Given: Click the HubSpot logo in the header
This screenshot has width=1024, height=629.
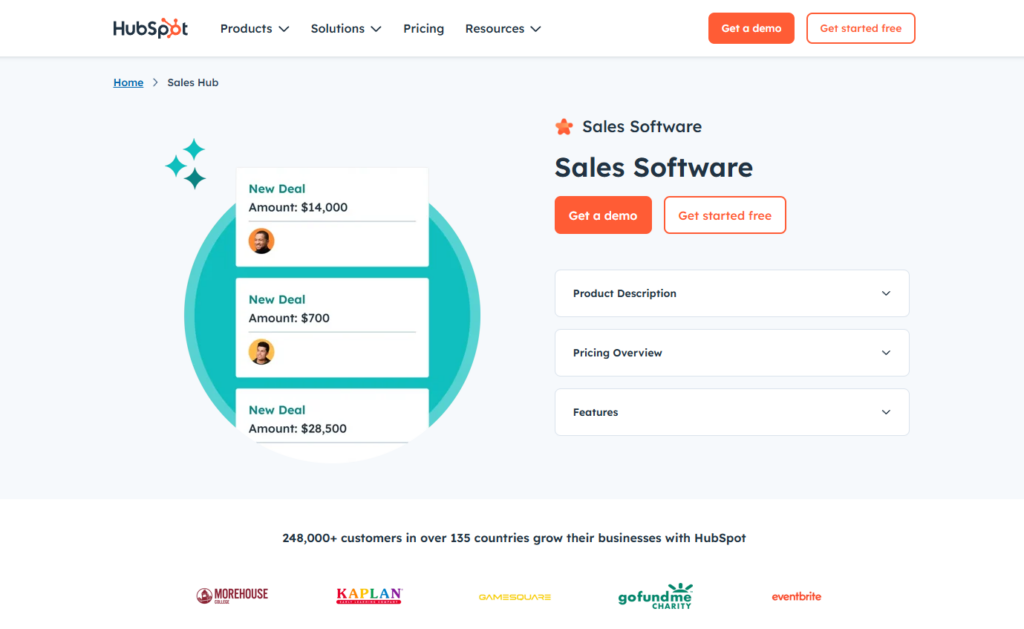Looking at the screenshot, I should tap(150, 28).
